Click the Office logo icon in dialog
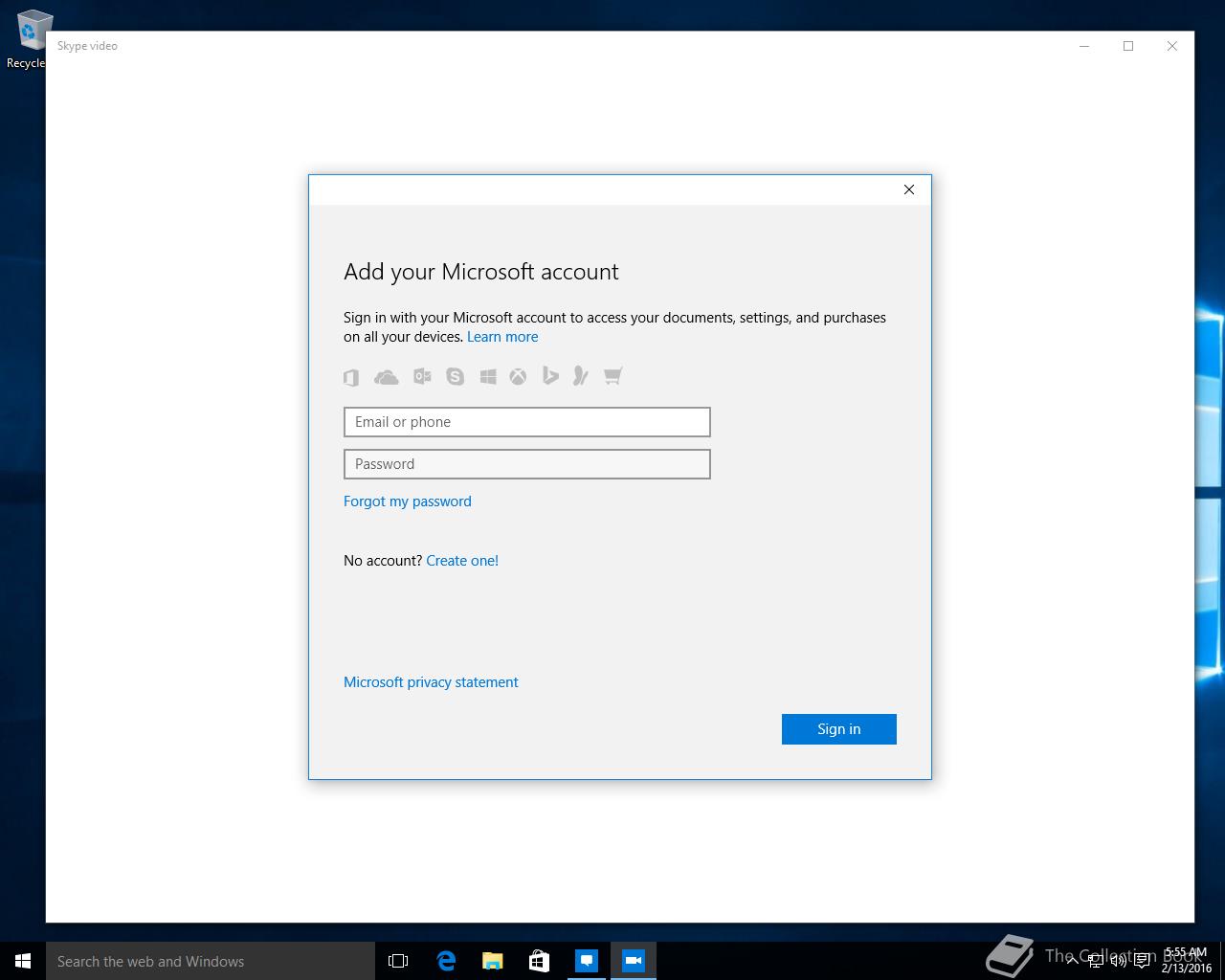 pyautogui.click(x=351, y=377)
